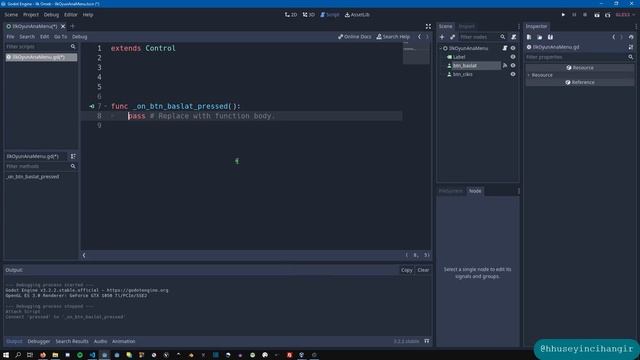Jump to _on_btn_baslat_pressed in methods list
This screenshot has height=360, width=640.
click(33, 177)
